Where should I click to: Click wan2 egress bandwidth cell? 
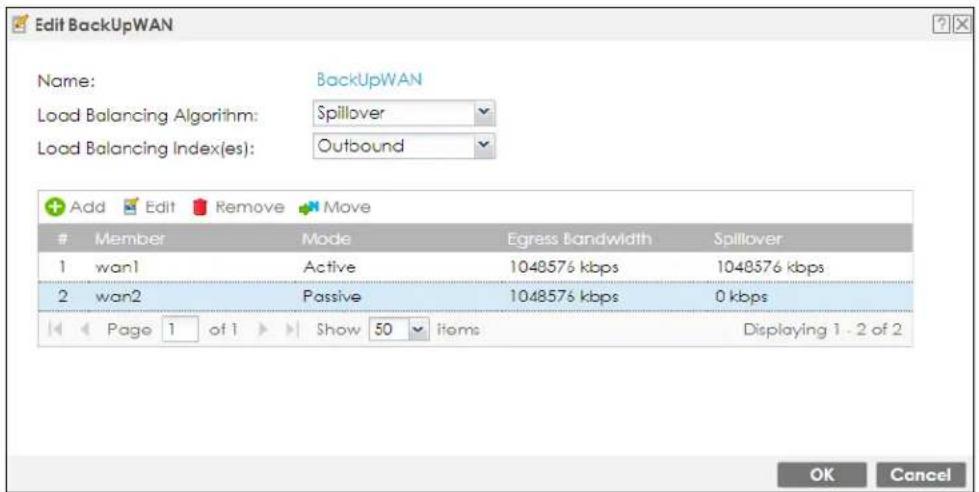point(564,296)
